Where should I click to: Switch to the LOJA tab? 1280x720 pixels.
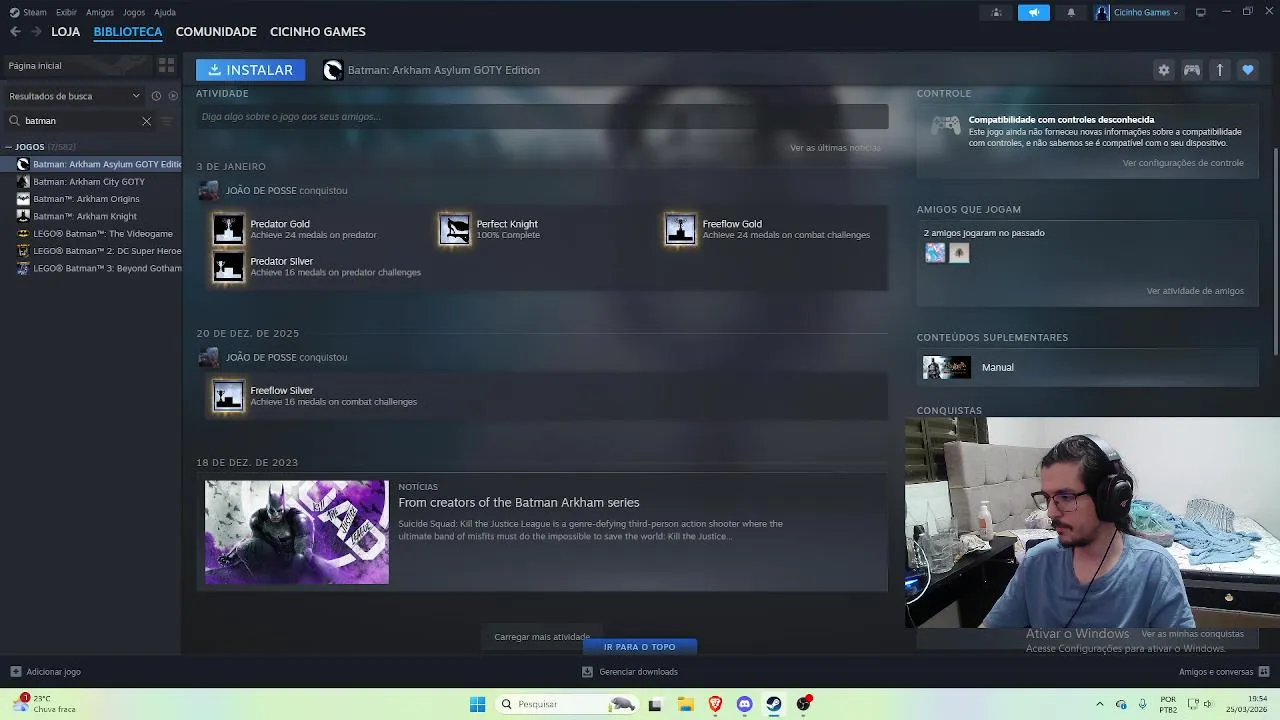pos(66,32)
